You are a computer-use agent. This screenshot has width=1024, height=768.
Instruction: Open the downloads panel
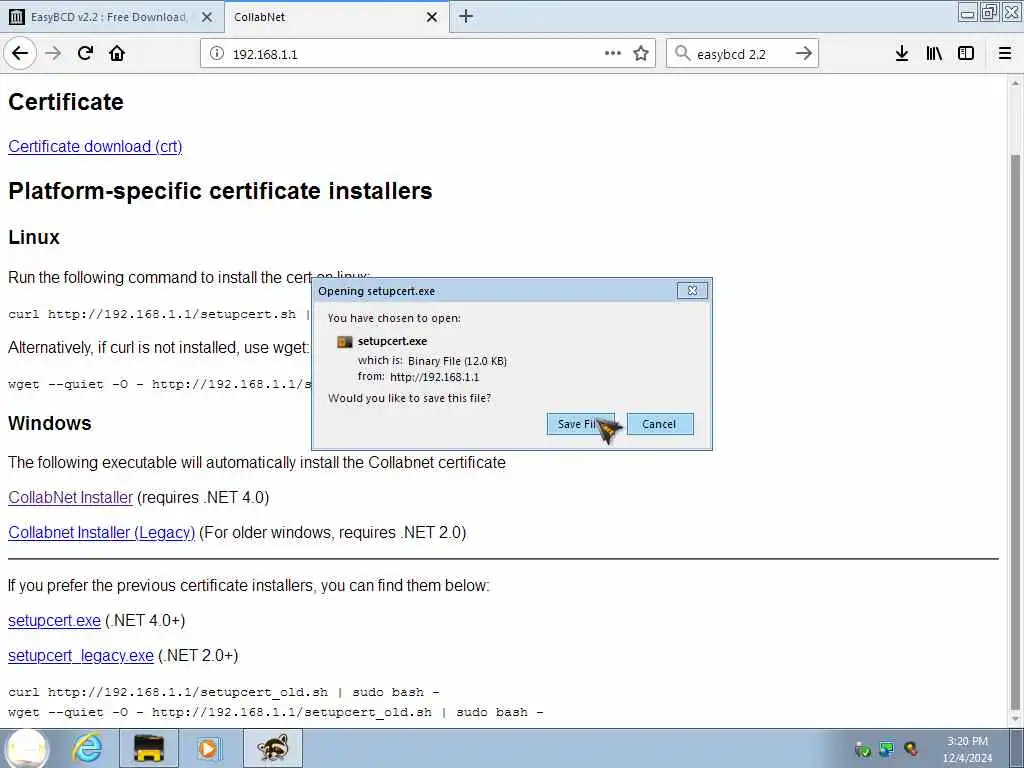(x=902, y=54)
